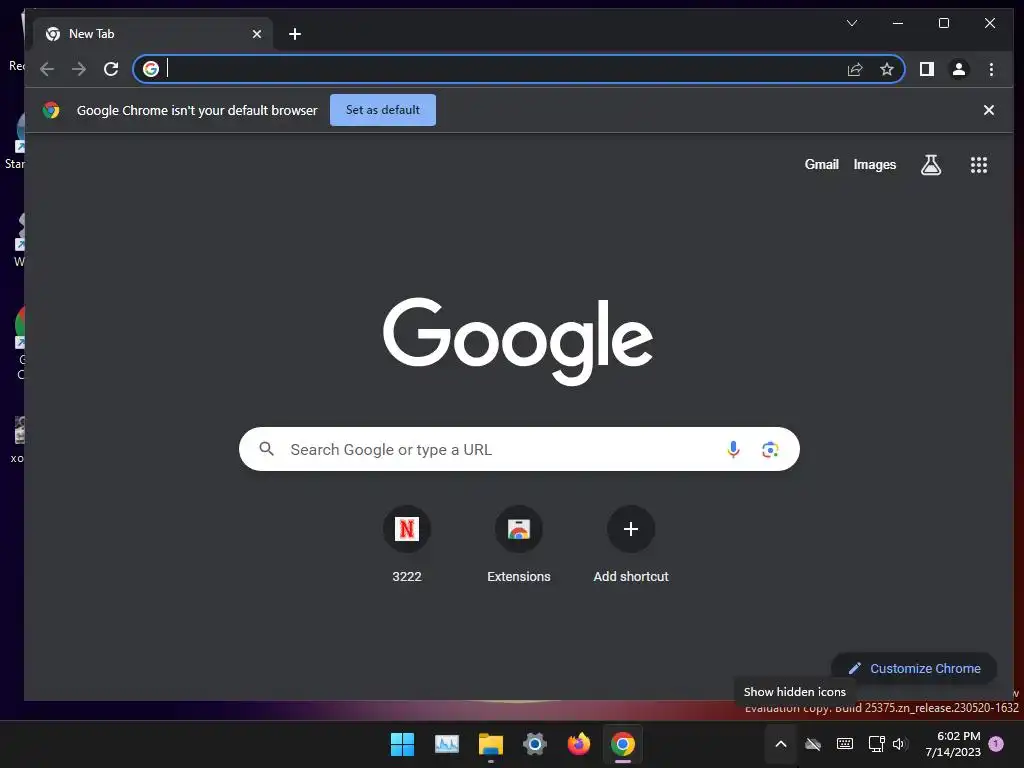Viewport: 1024px width, 768px height.
Task: Open File Explorer from taskbar
Action: pos(490,744)
